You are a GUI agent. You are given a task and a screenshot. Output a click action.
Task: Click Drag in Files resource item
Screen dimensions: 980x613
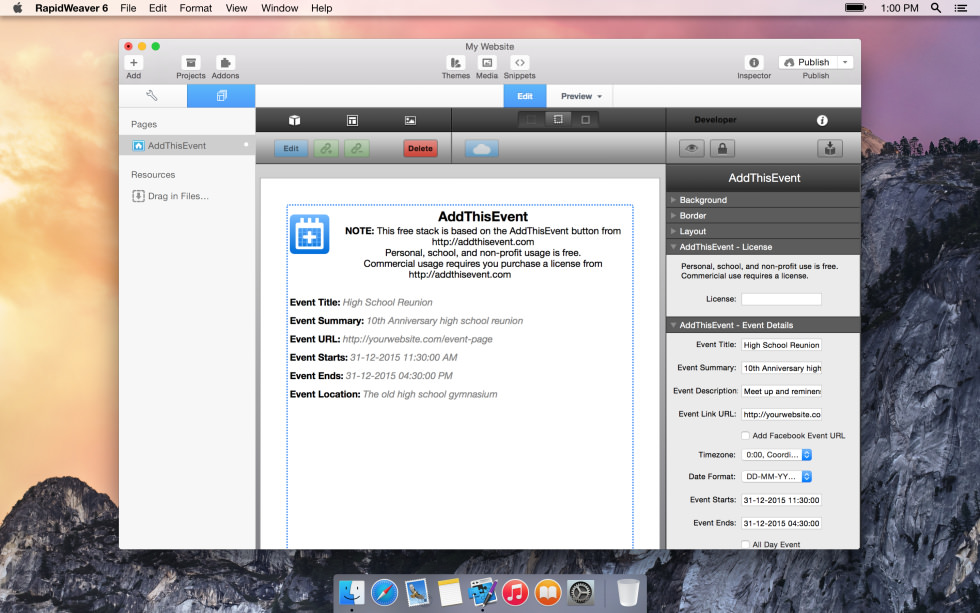[171, 196]
